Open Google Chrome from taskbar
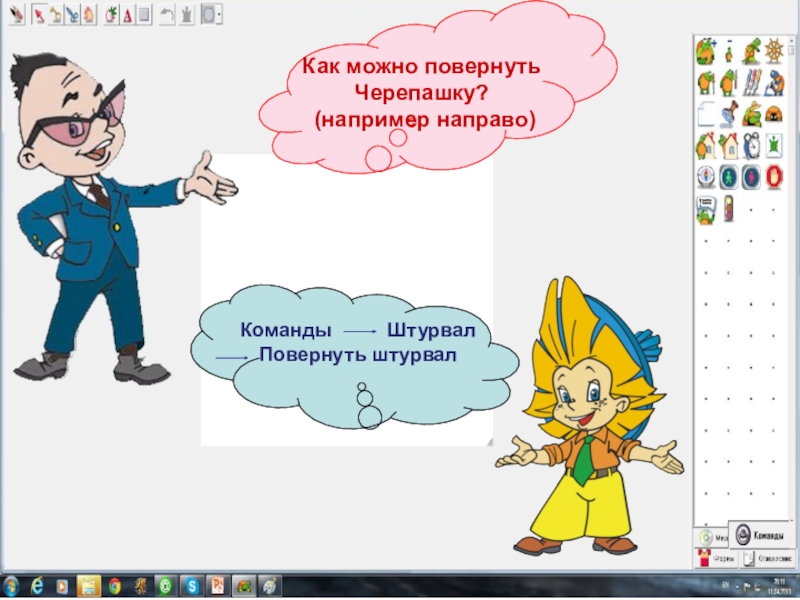800x600 pixels. pyautogui.click(x=115, y=587)
